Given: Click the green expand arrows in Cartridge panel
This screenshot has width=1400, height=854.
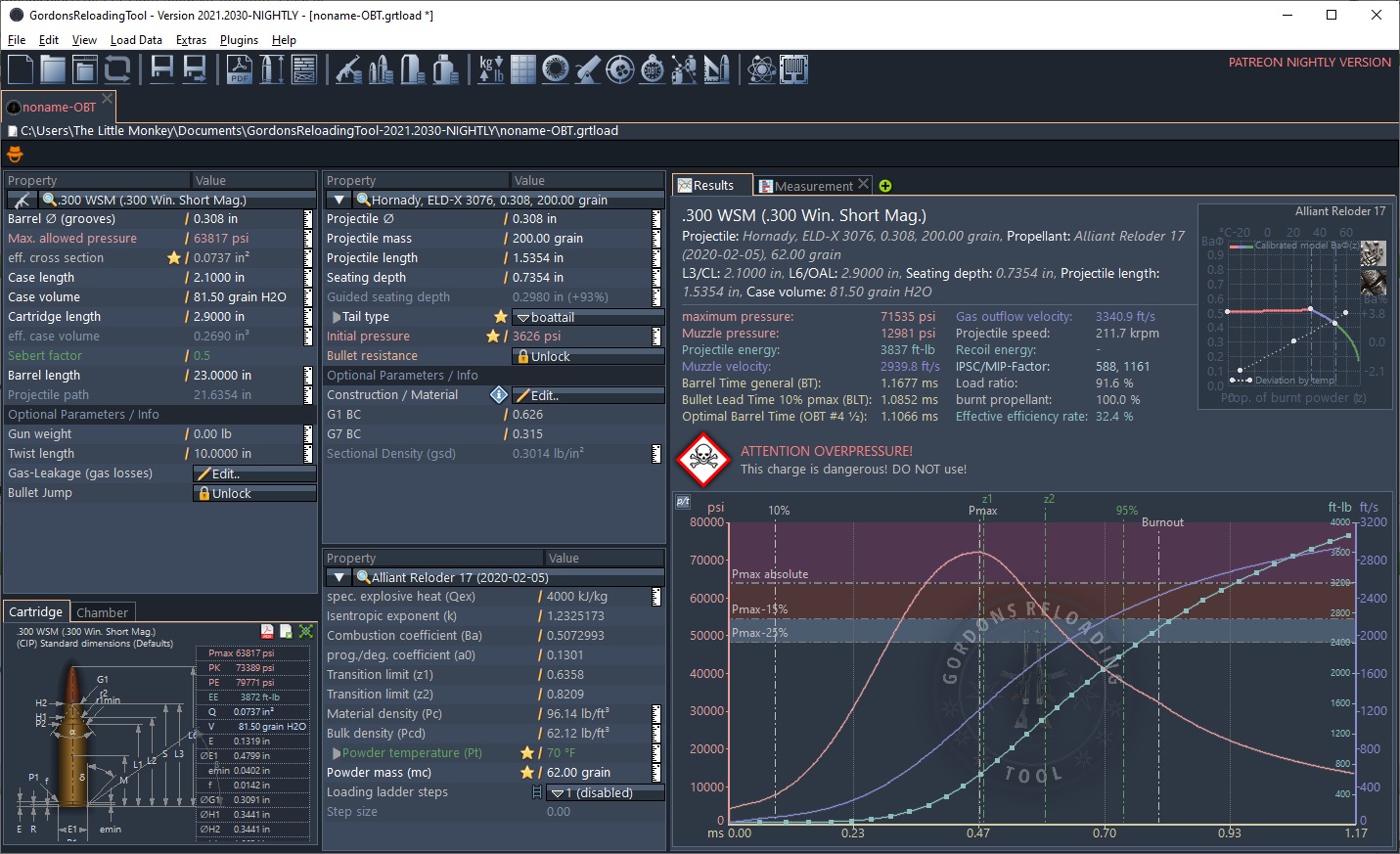Looking at the screenshot, I should click(306, 632).
